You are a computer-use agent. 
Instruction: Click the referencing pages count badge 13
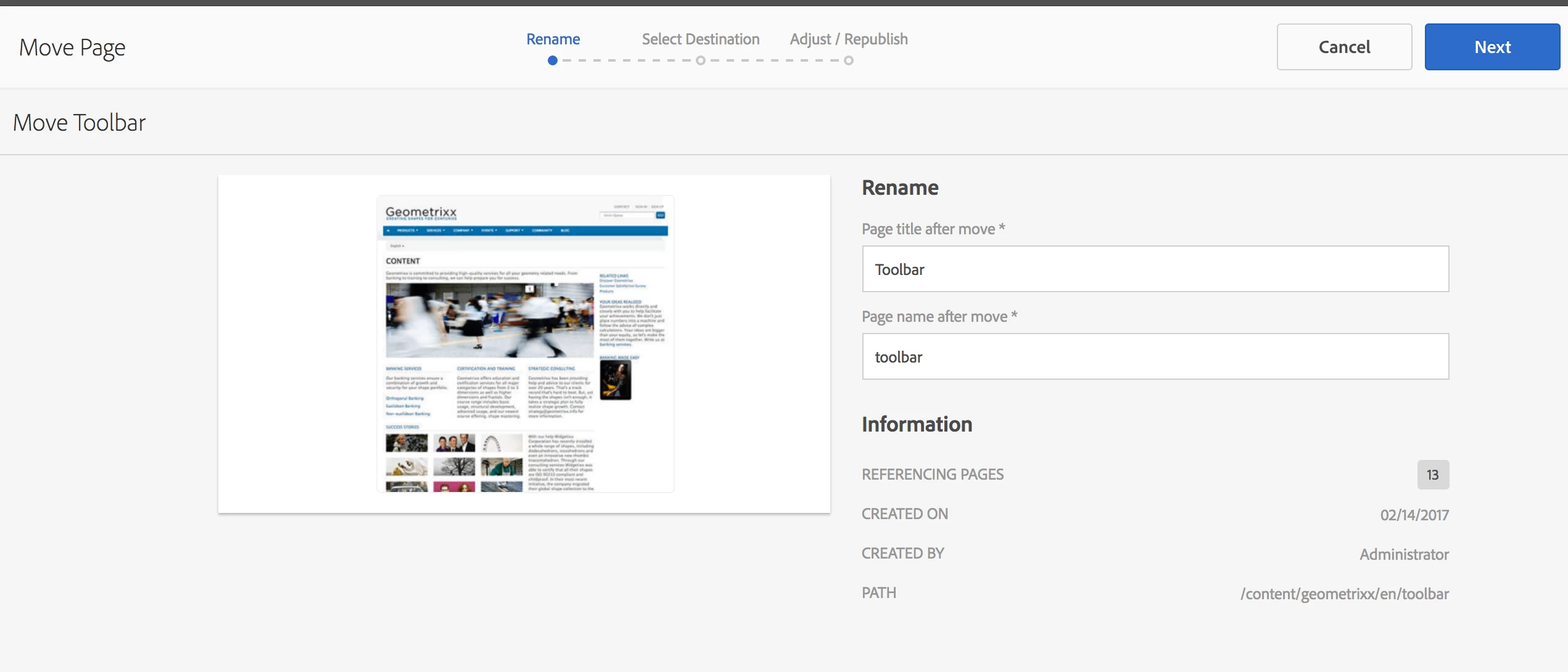(x=1432, y=475)
